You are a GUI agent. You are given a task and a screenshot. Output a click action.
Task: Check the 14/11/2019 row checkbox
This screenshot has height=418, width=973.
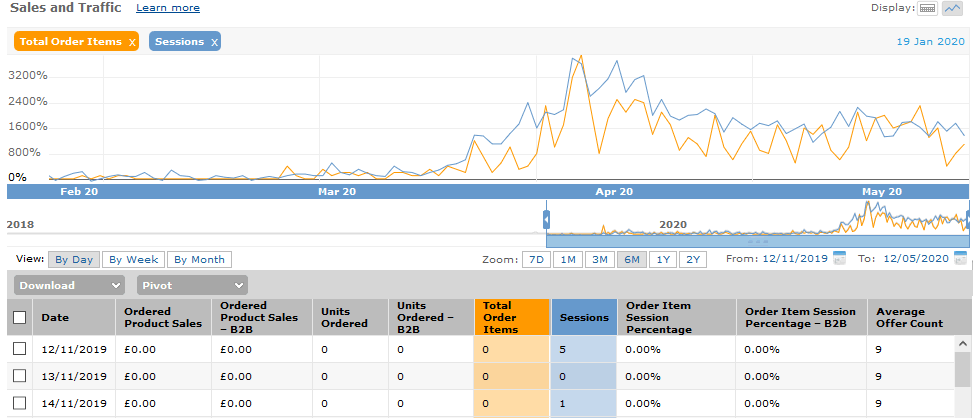pos(19,403)
